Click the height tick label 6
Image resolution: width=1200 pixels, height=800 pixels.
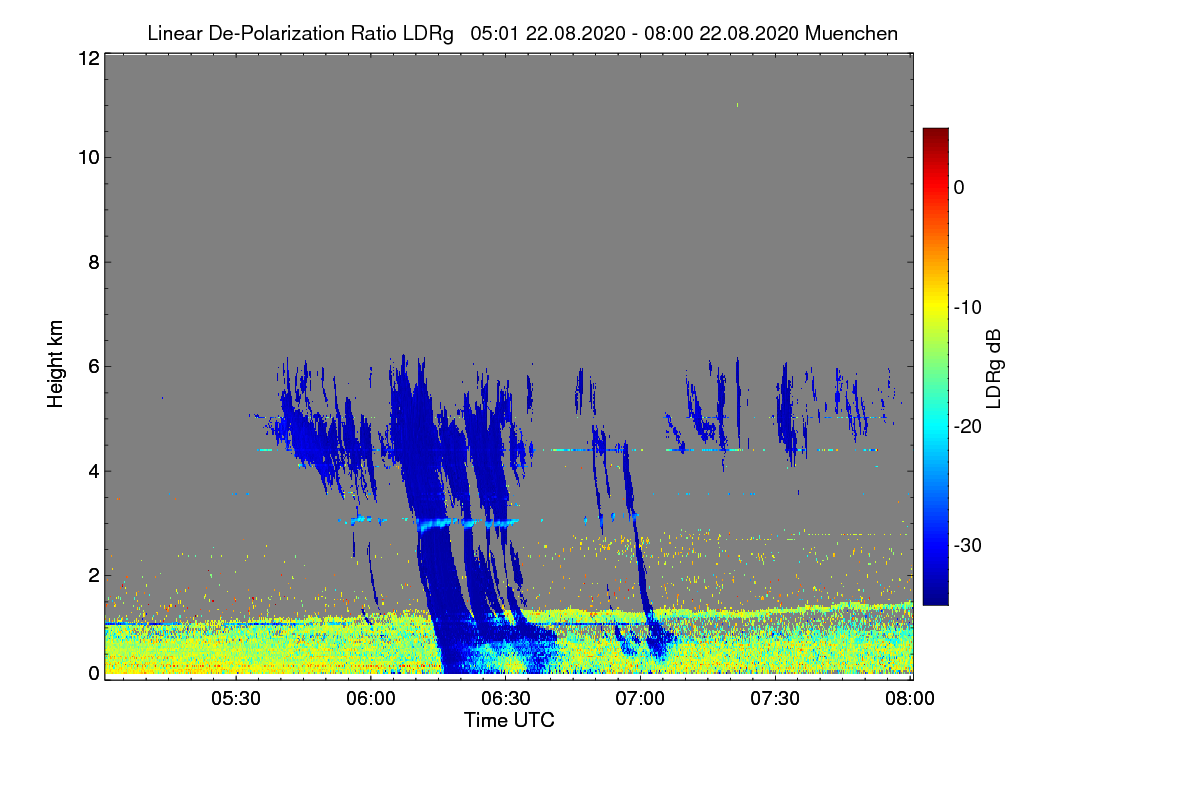93,366
